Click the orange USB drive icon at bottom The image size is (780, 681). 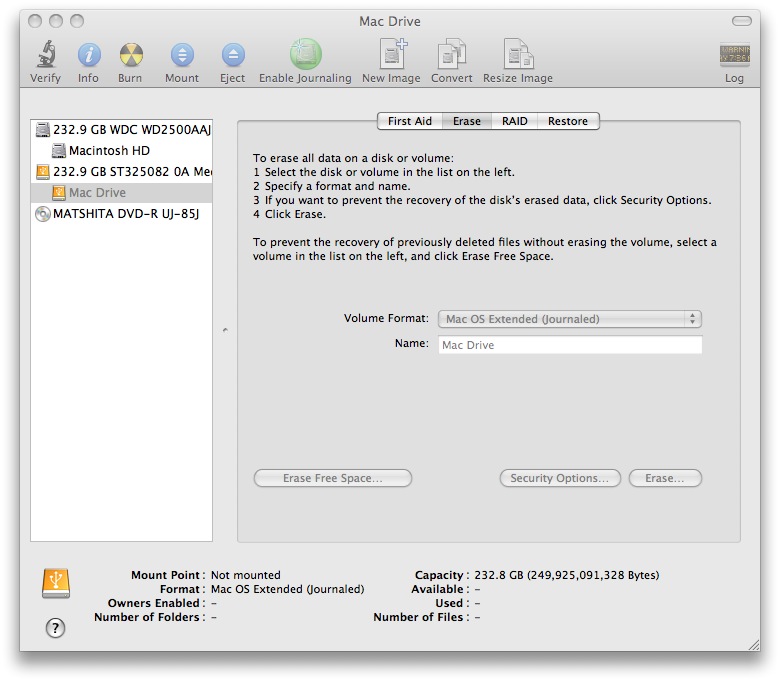pos(56,583)
